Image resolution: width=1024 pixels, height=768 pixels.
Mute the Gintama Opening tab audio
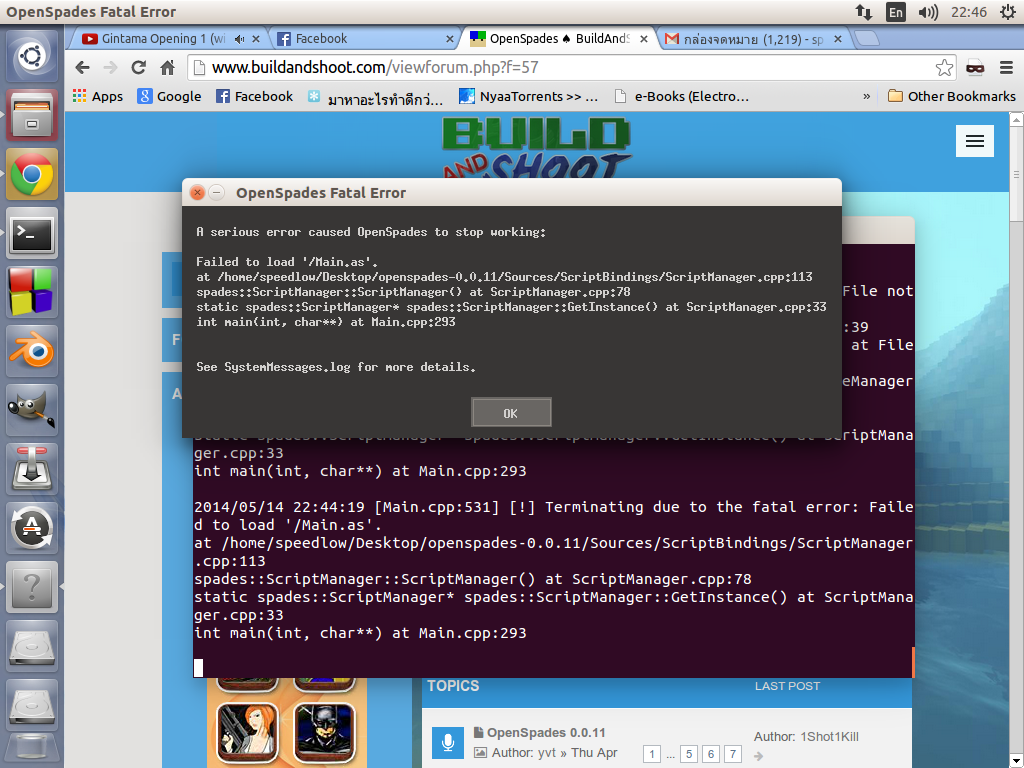click(x=240, y=39)
